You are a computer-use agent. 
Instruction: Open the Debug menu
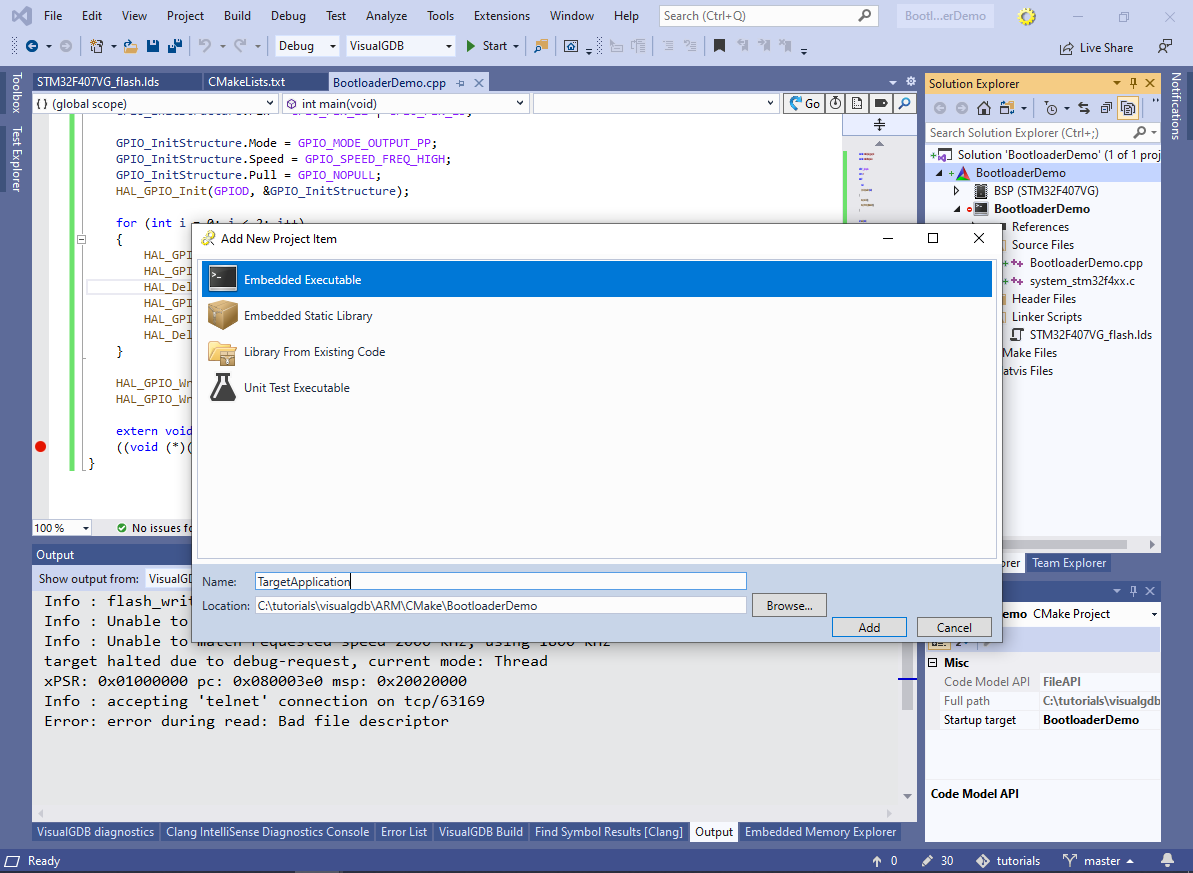(x=288, y=16)
